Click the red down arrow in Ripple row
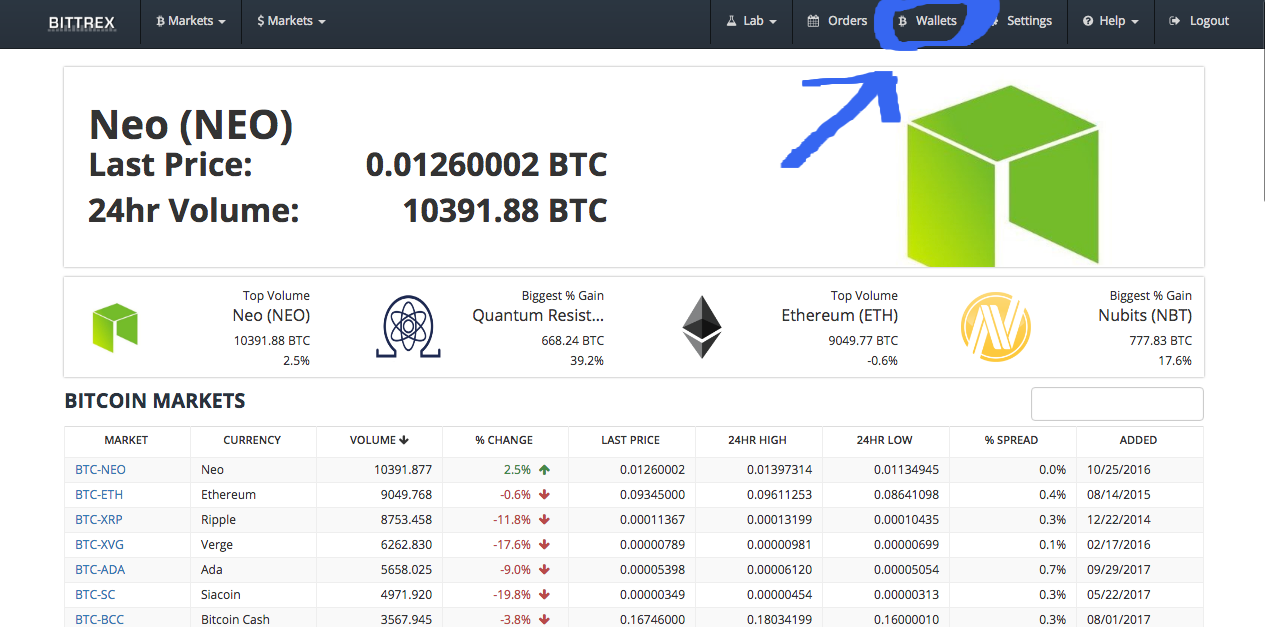This screenshot has width=1265, height=627. click(x=544, y=520)
